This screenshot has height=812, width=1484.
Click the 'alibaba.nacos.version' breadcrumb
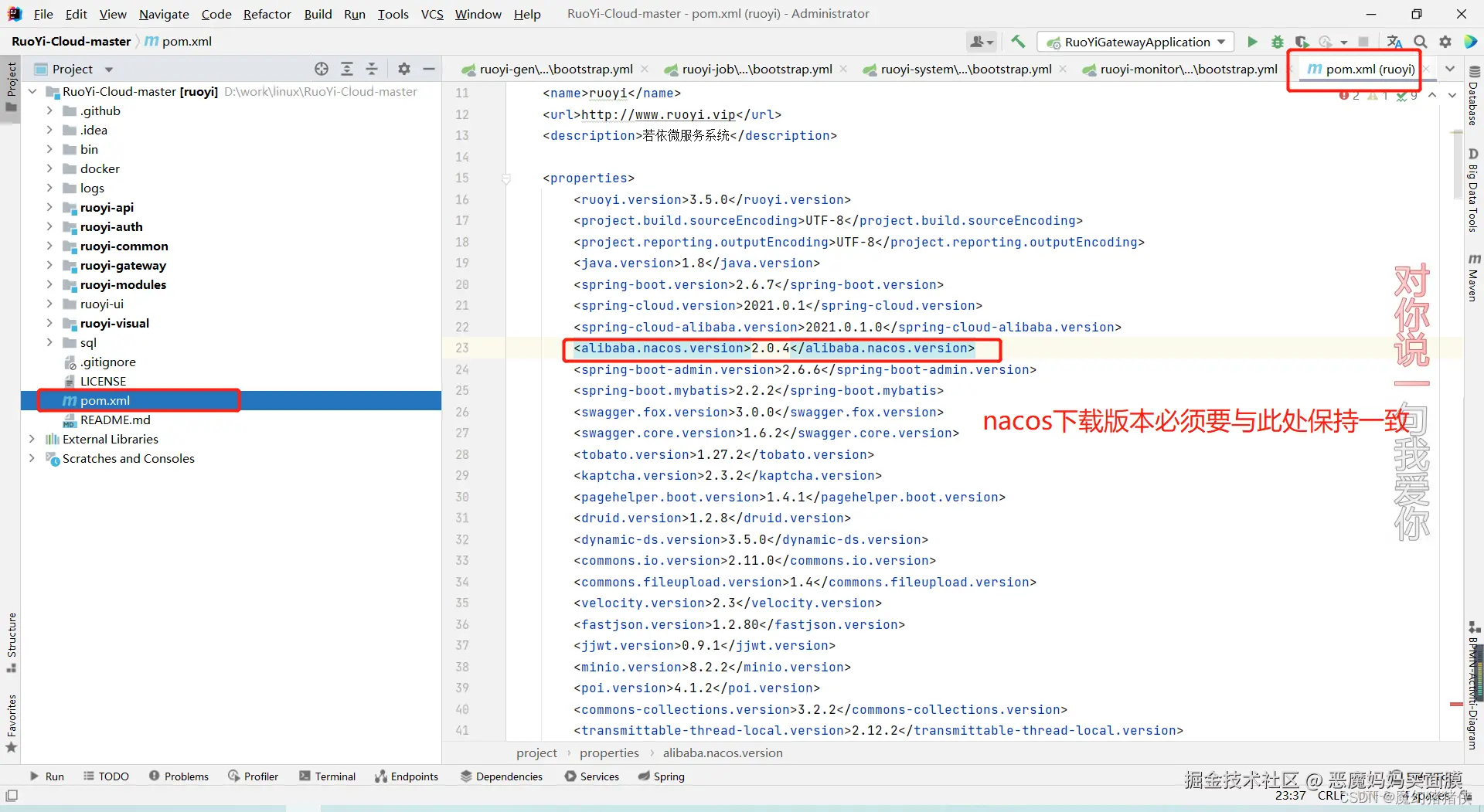[723, 753]
